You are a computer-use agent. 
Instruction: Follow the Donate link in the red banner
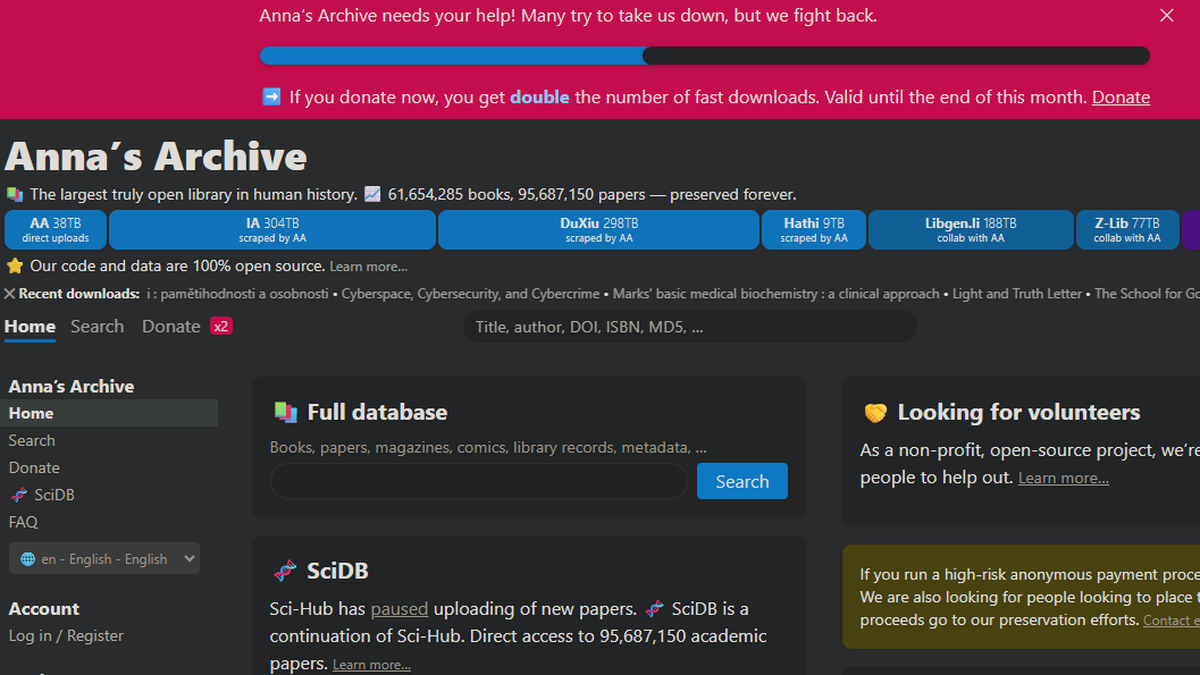tap(1120, 97)
